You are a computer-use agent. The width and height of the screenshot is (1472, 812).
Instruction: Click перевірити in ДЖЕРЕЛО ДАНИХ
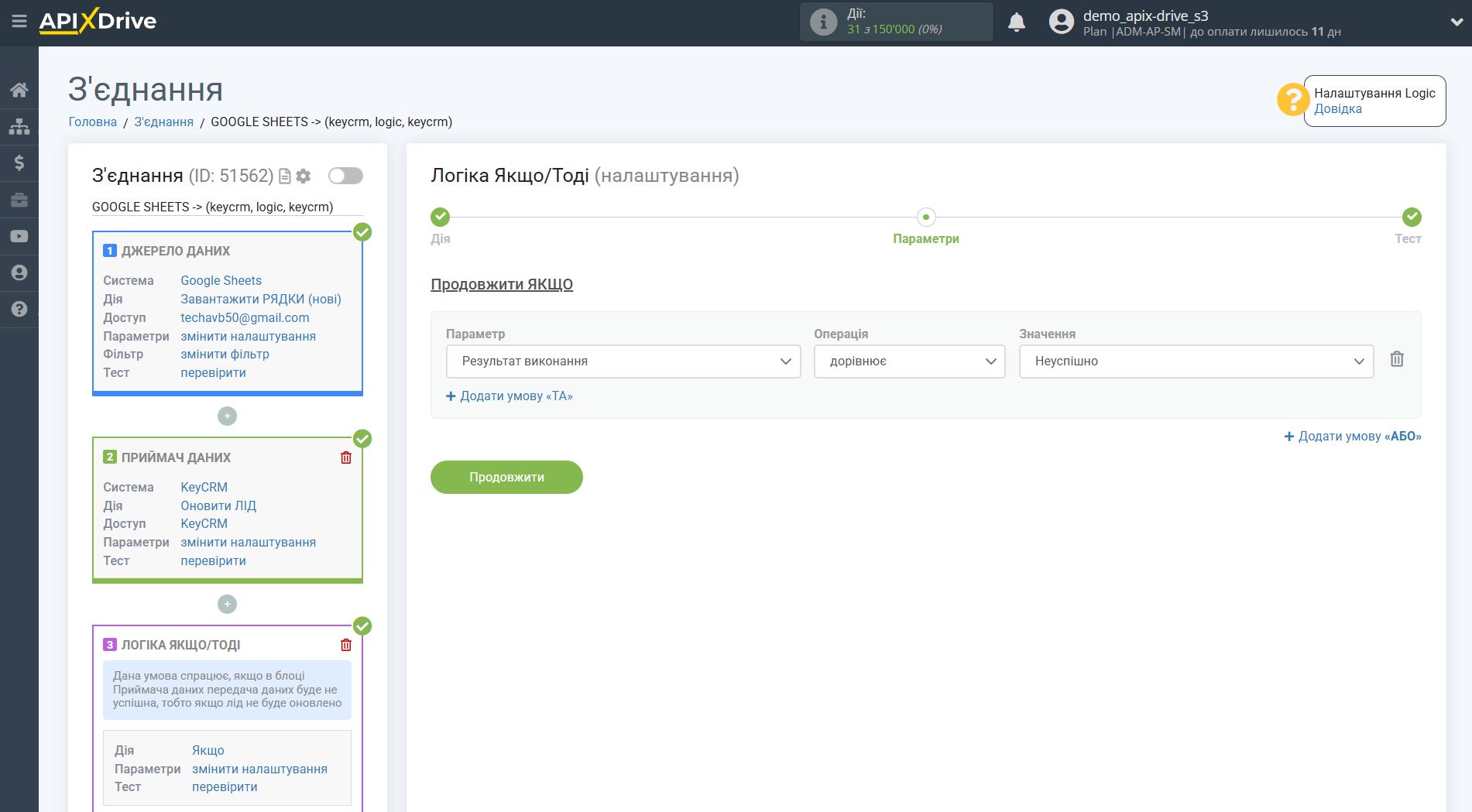214,373
